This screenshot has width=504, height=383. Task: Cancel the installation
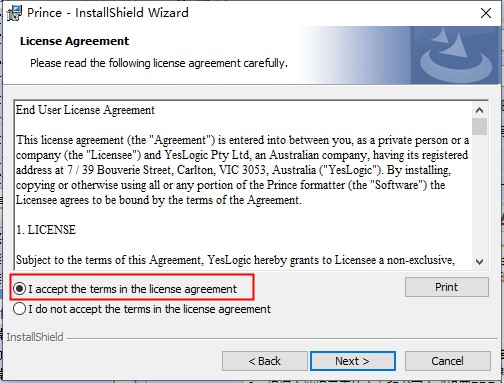(447, 361)
